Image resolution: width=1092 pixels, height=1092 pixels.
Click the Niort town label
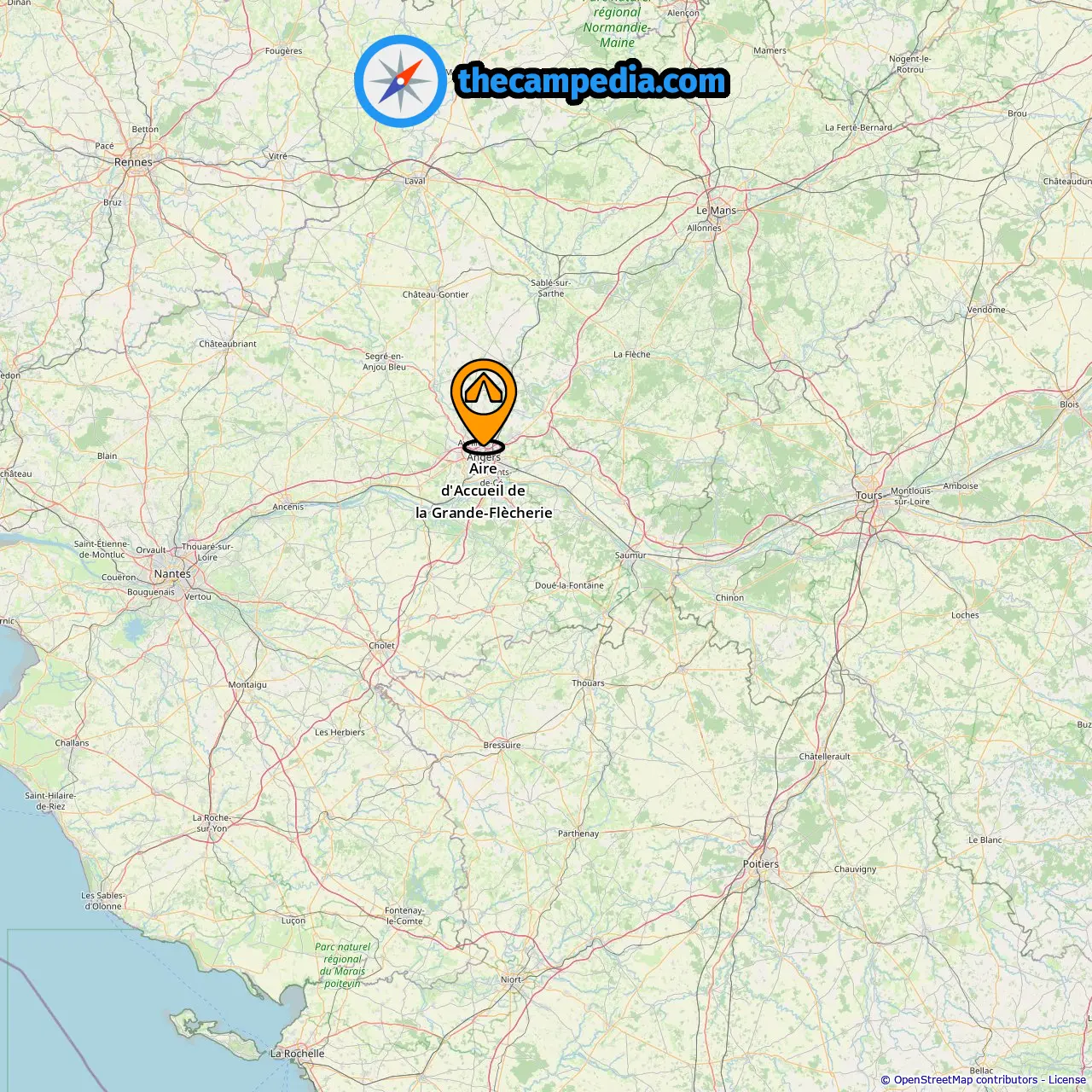pos(511,979)
